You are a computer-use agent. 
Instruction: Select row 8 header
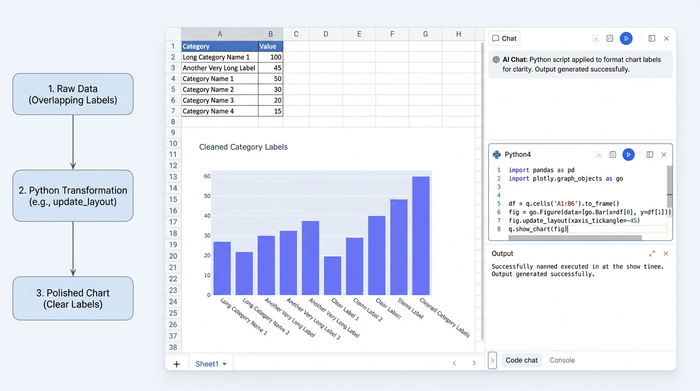pyautogui.click(x=173, y=122)
